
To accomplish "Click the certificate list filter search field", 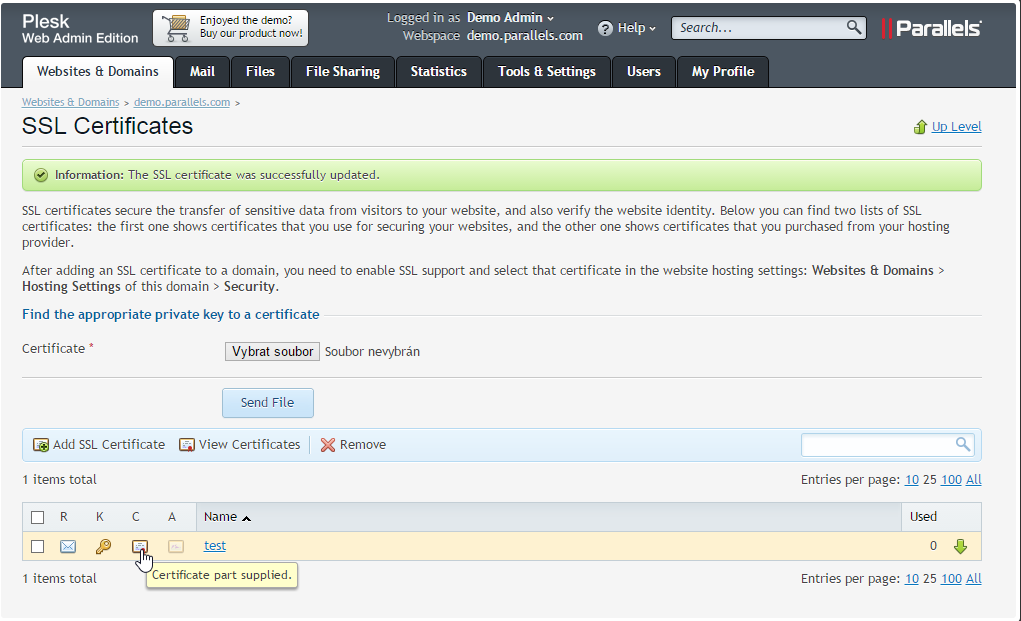I will coord(878,445).
